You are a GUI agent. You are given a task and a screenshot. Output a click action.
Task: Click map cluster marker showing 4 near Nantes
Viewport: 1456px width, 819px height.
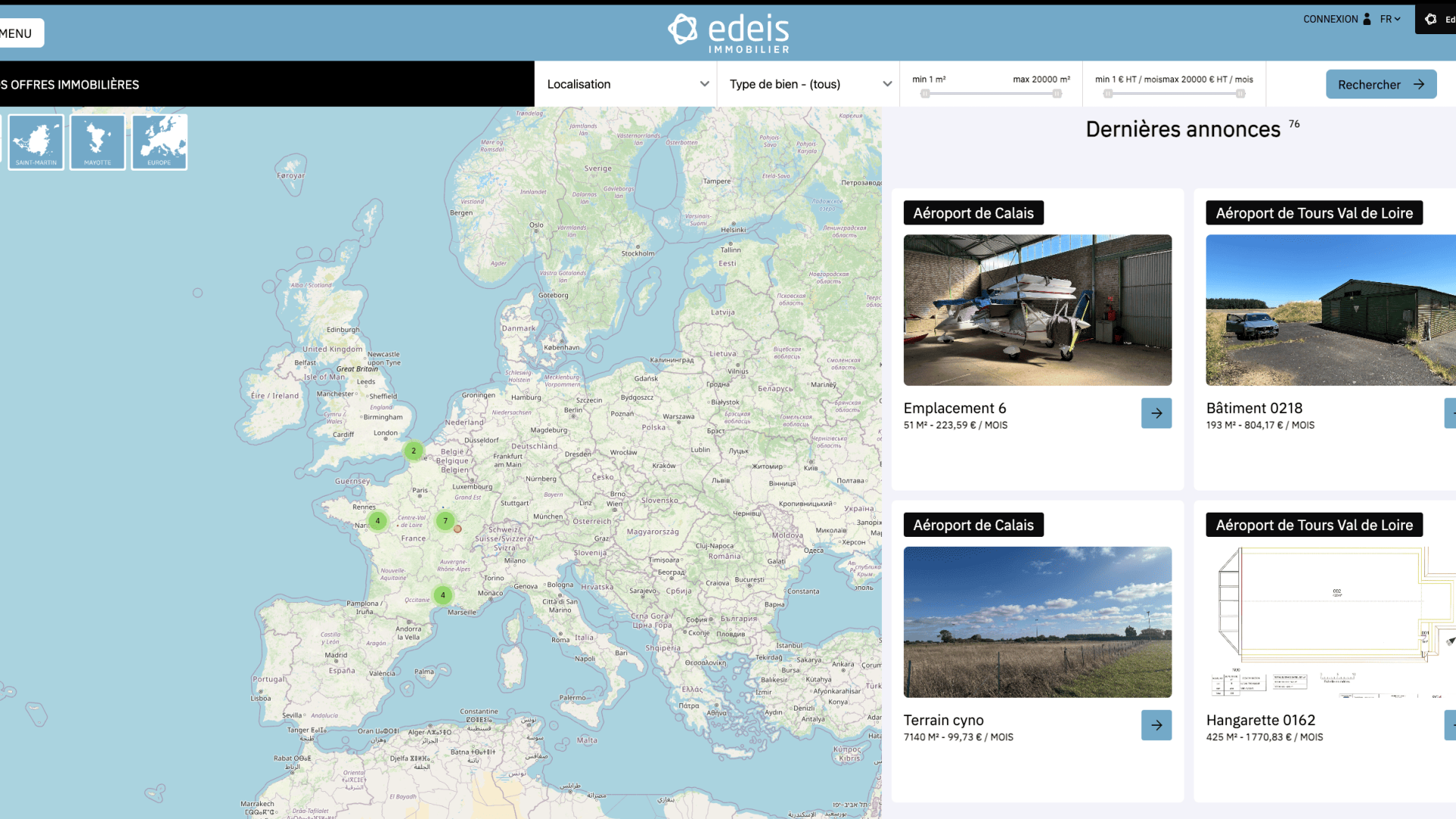(378, 521)
